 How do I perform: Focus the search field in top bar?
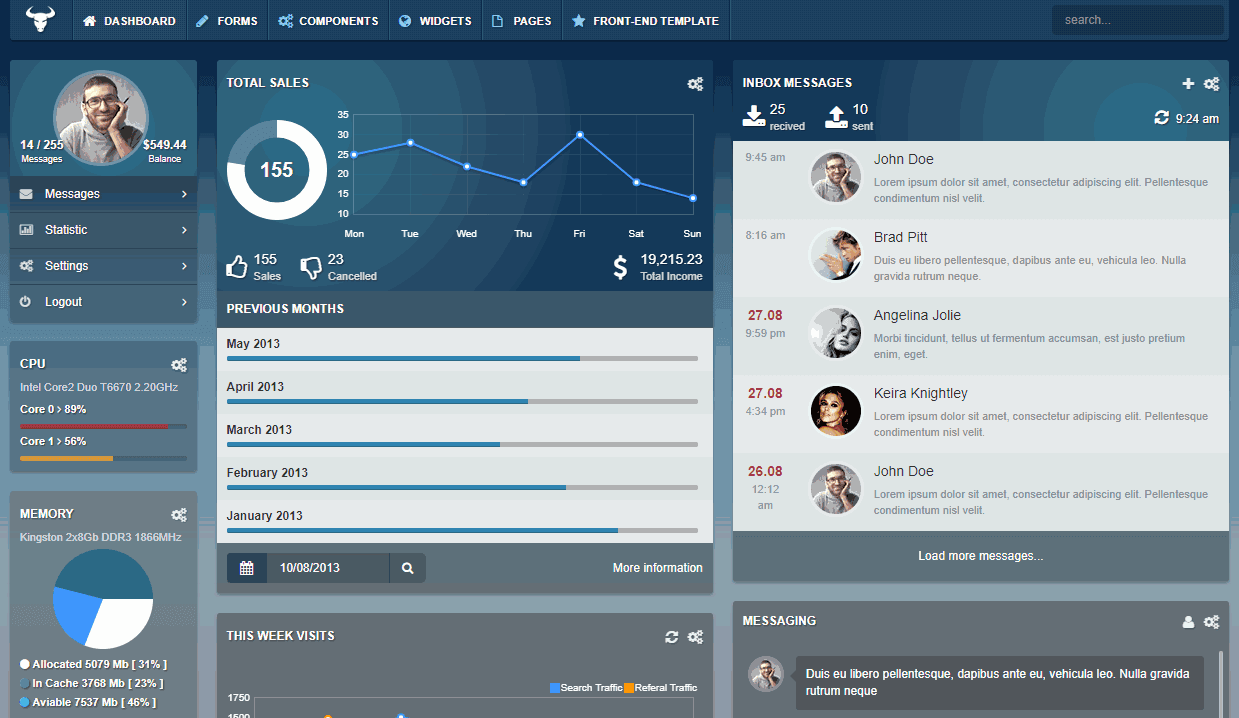coord(1137,20)
